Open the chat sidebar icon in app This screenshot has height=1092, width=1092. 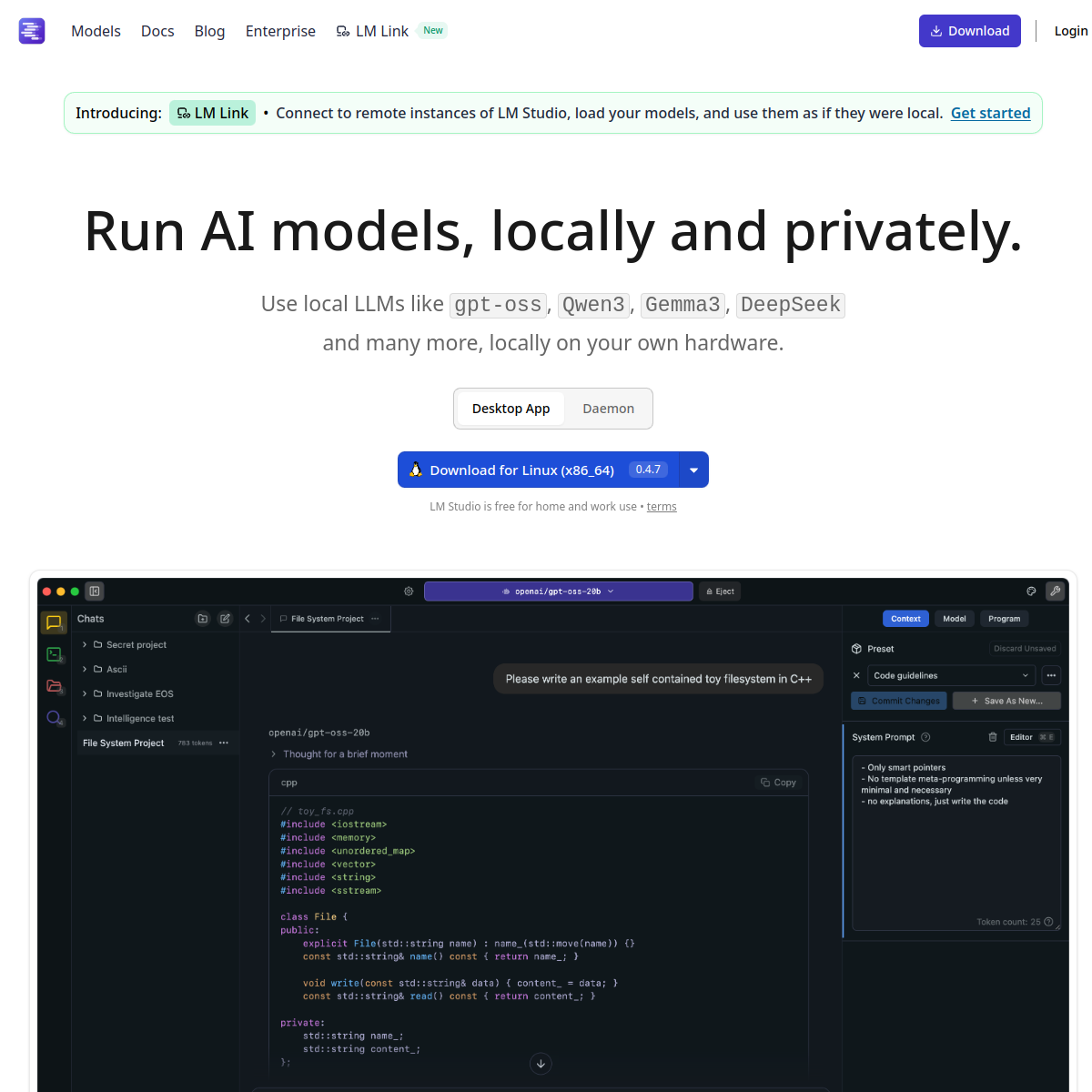tap(54, 623)
